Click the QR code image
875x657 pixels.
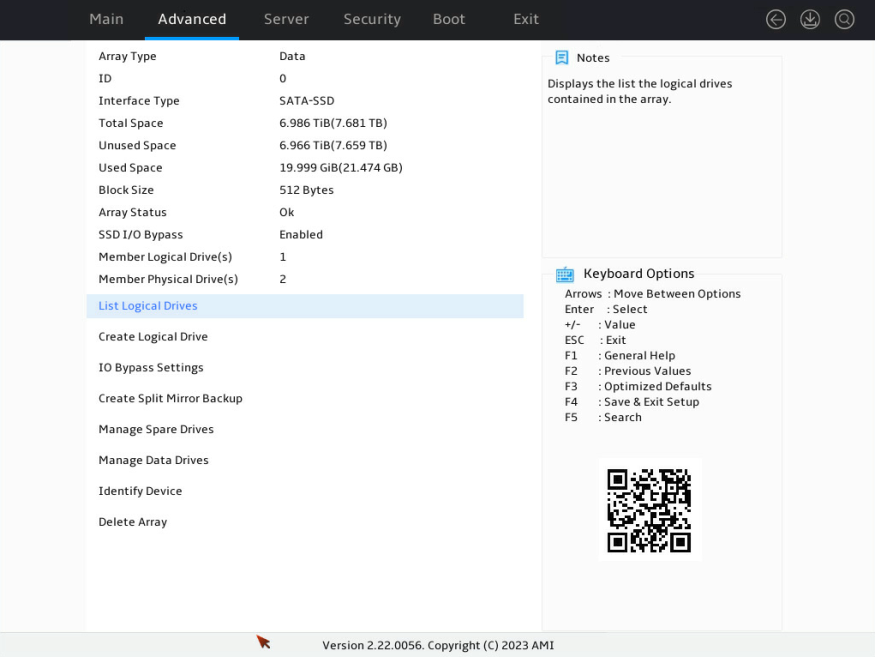coord(650,510)
